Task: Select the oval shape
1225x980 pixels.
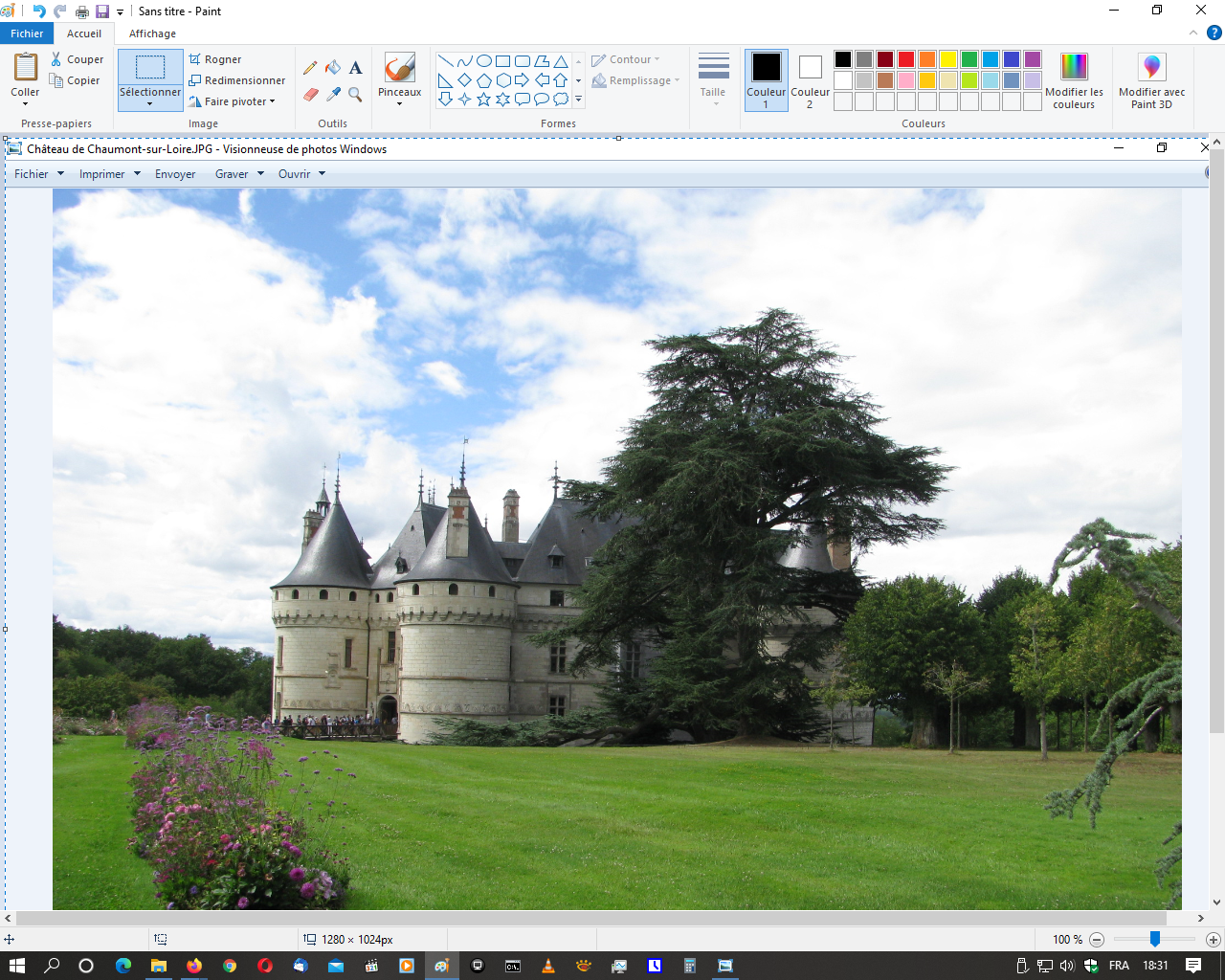Action: [x=484, y=61]
